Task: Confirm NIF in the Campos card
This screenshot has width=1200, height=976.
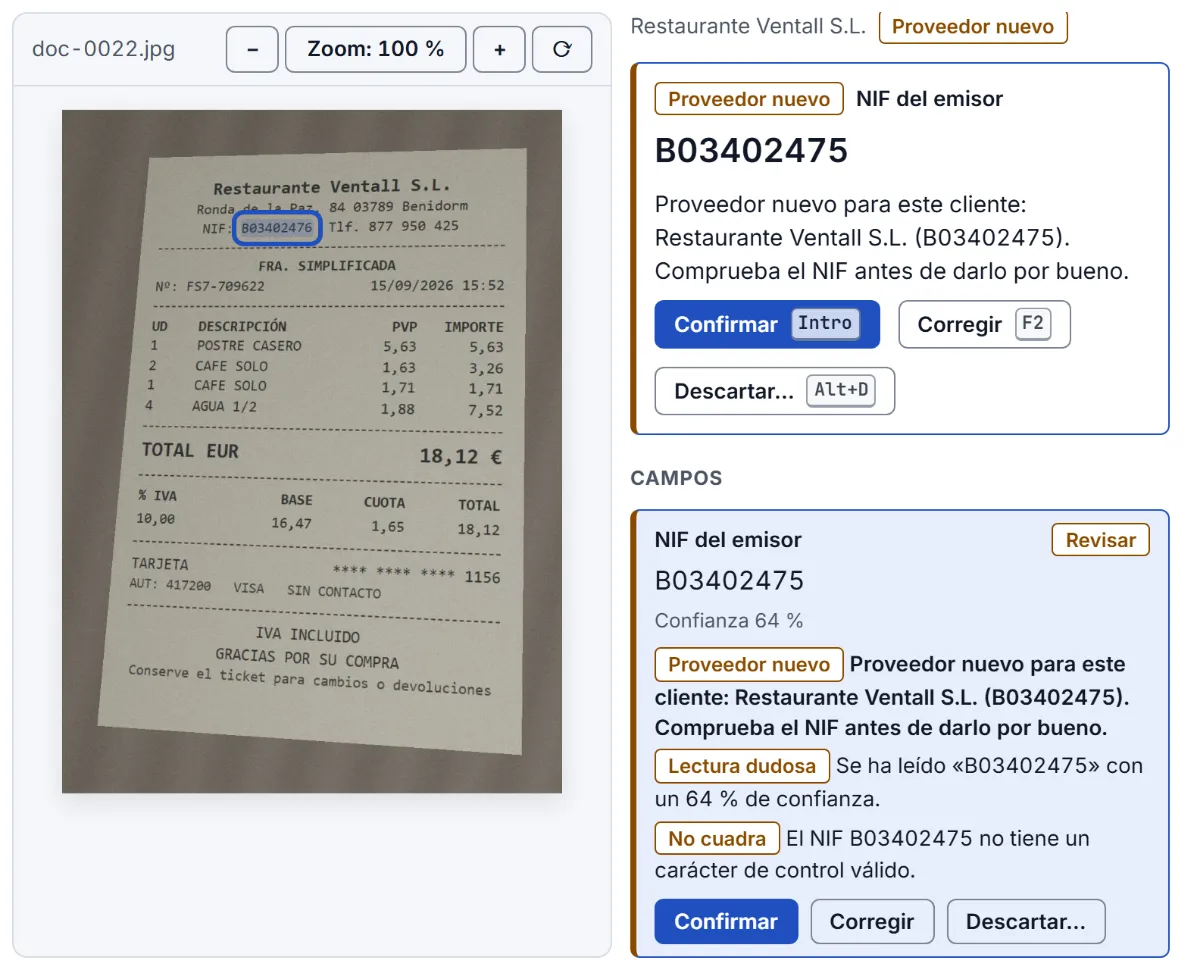Action: pos(726,922)
